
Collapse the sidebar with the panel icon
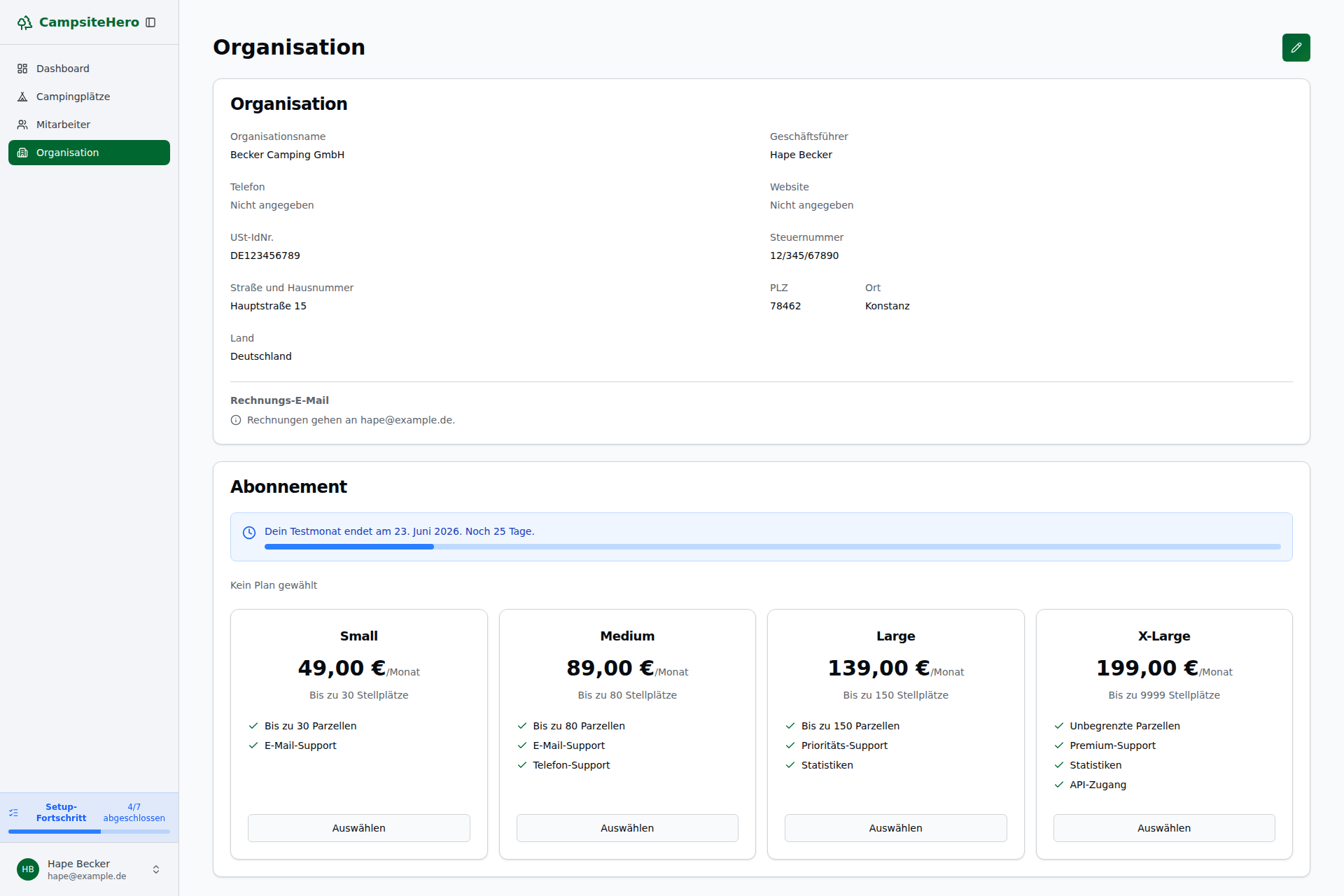point(150,22)
